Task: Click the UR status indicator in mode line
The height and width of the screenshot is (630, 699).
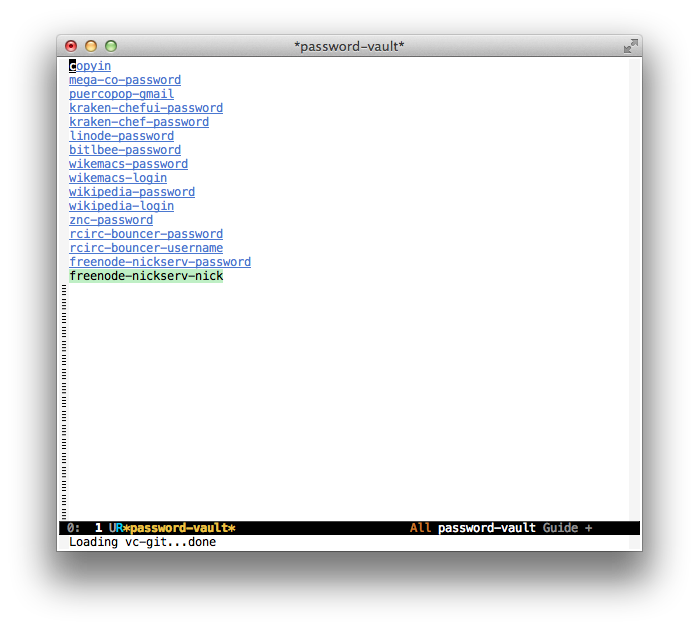Action: click(116, 528)
